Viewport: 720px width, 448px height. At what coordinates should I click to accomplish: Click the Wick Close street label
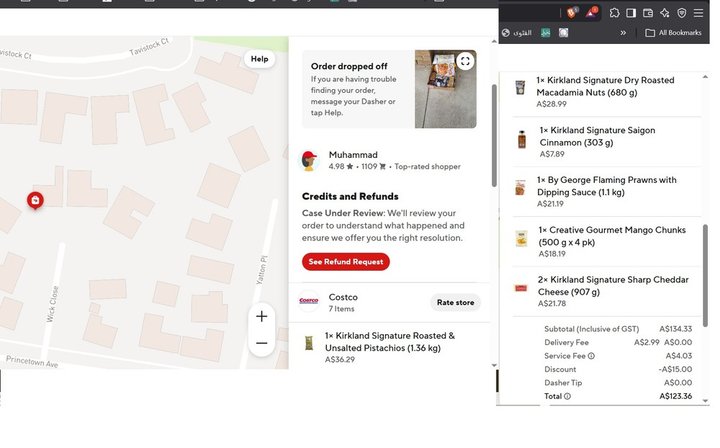(52, 303)
